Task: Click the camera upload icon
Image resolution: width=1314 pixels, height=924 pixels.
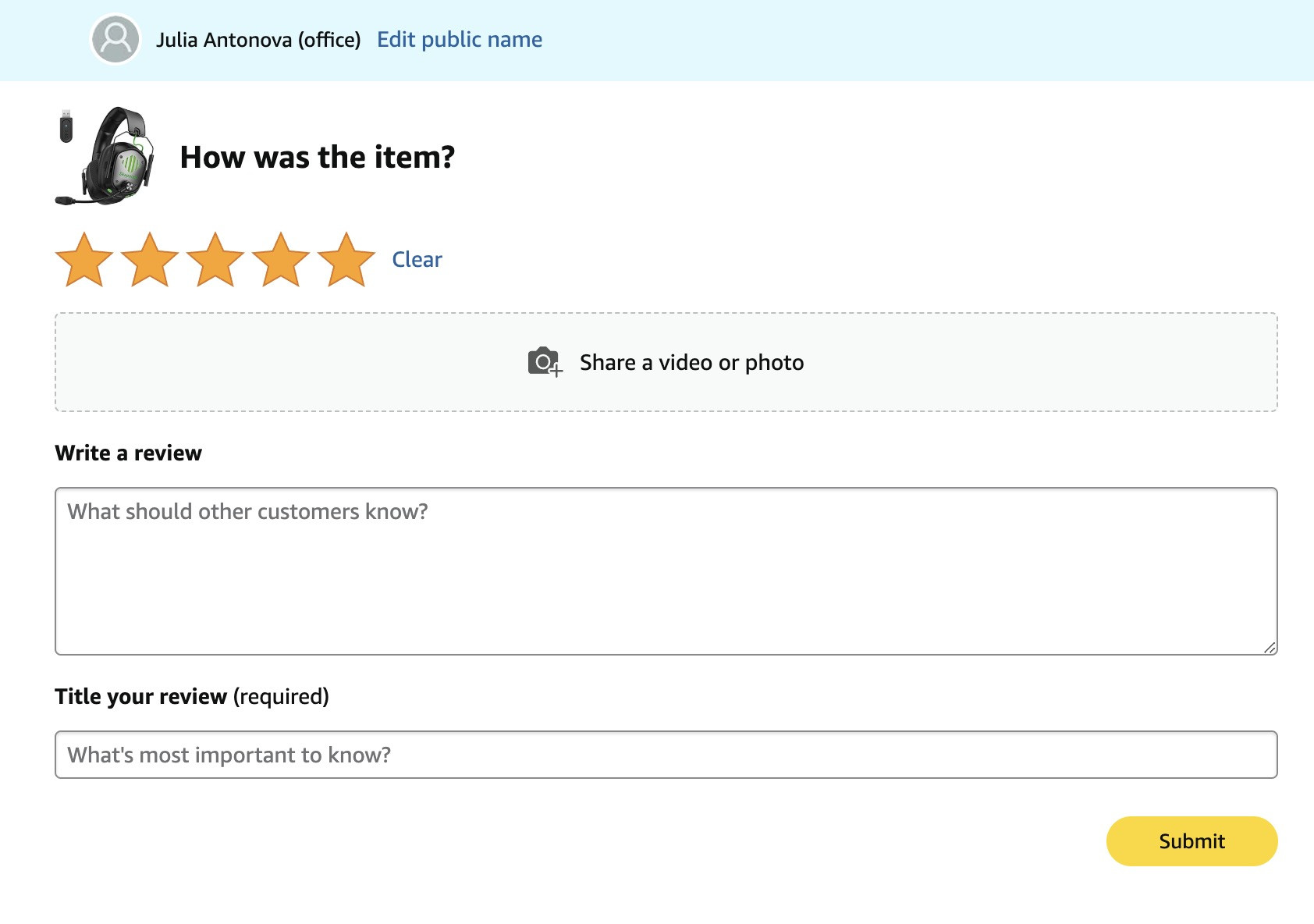Action: 545,362
